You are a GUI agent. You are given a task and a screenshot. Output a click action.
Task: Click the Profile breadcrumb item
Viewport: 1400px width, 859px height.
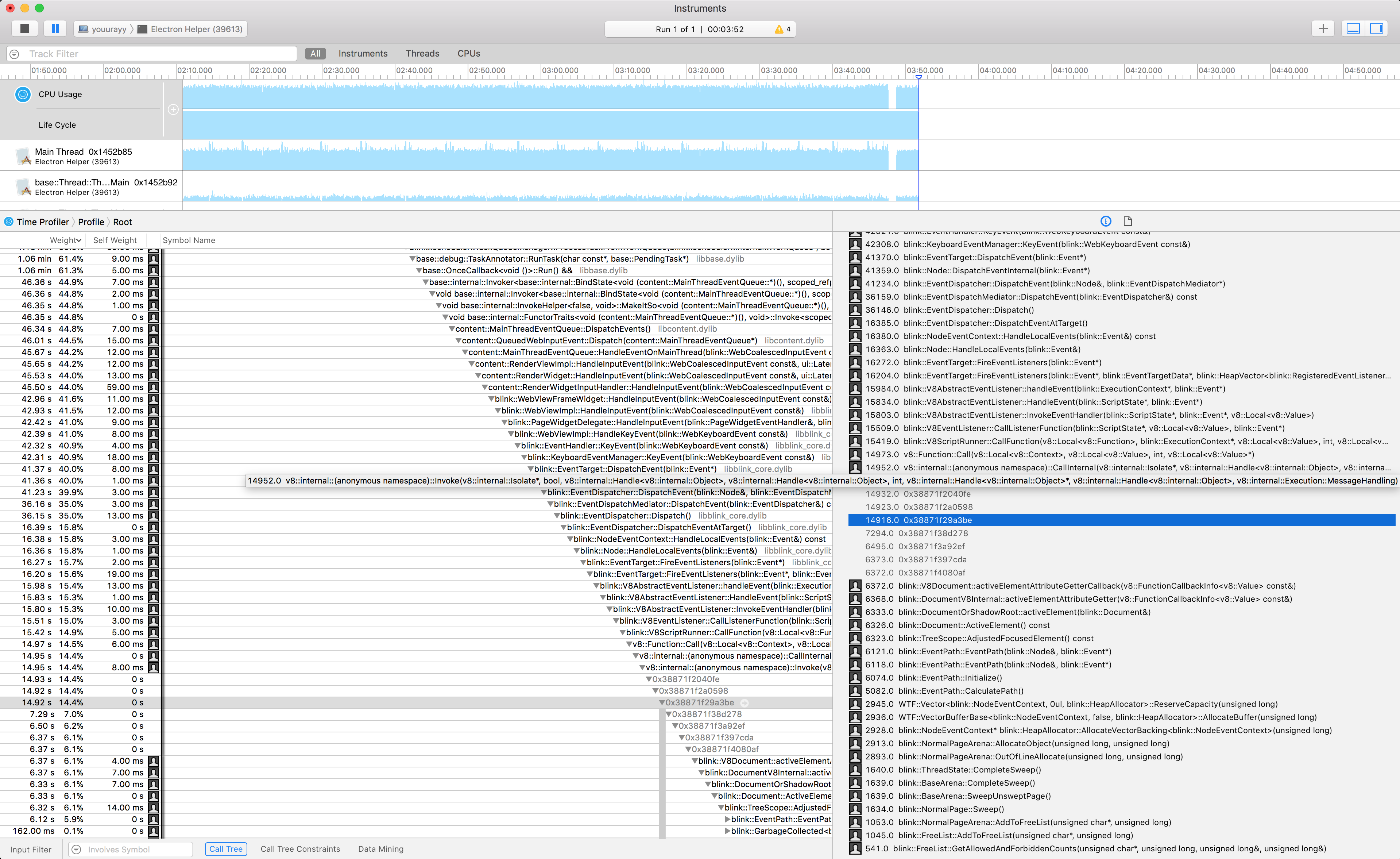(91, 222)
